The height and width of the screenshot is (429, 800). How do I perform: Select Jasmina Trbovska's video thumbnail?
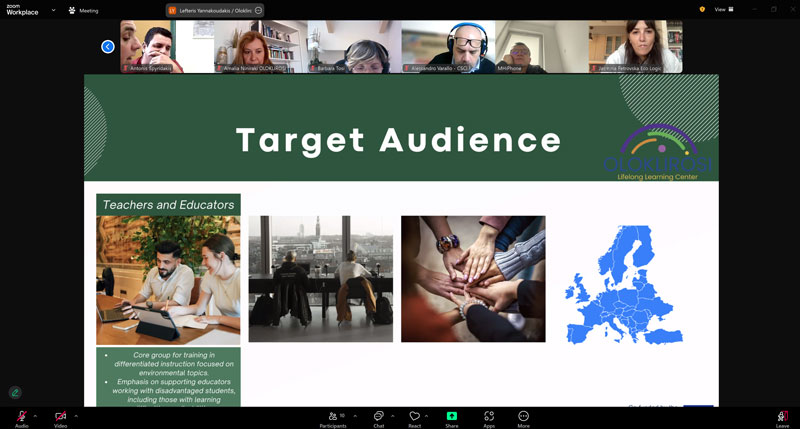[635, 47]
